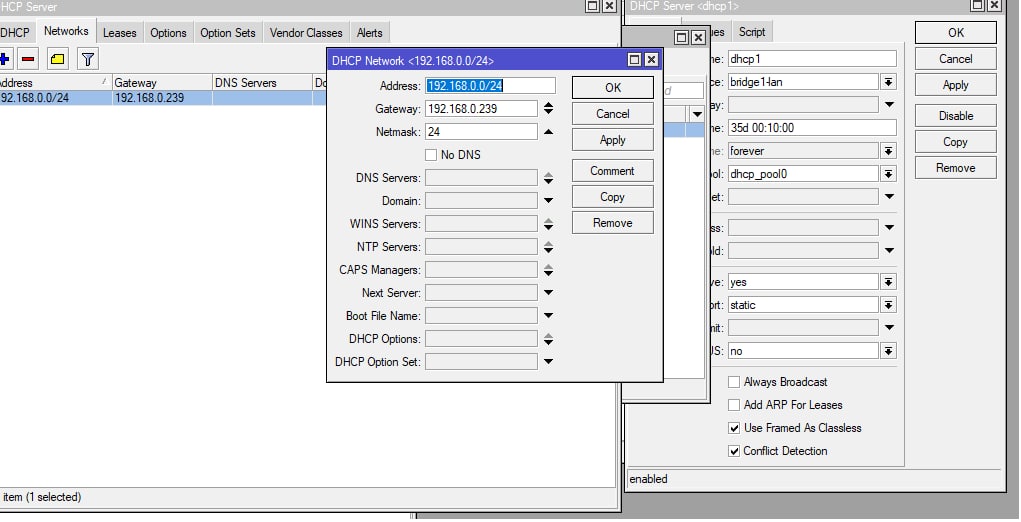Viewport: 1021px width, 522px height.
Task: Expand the Next Server field arrow
Action: [548, 293]
